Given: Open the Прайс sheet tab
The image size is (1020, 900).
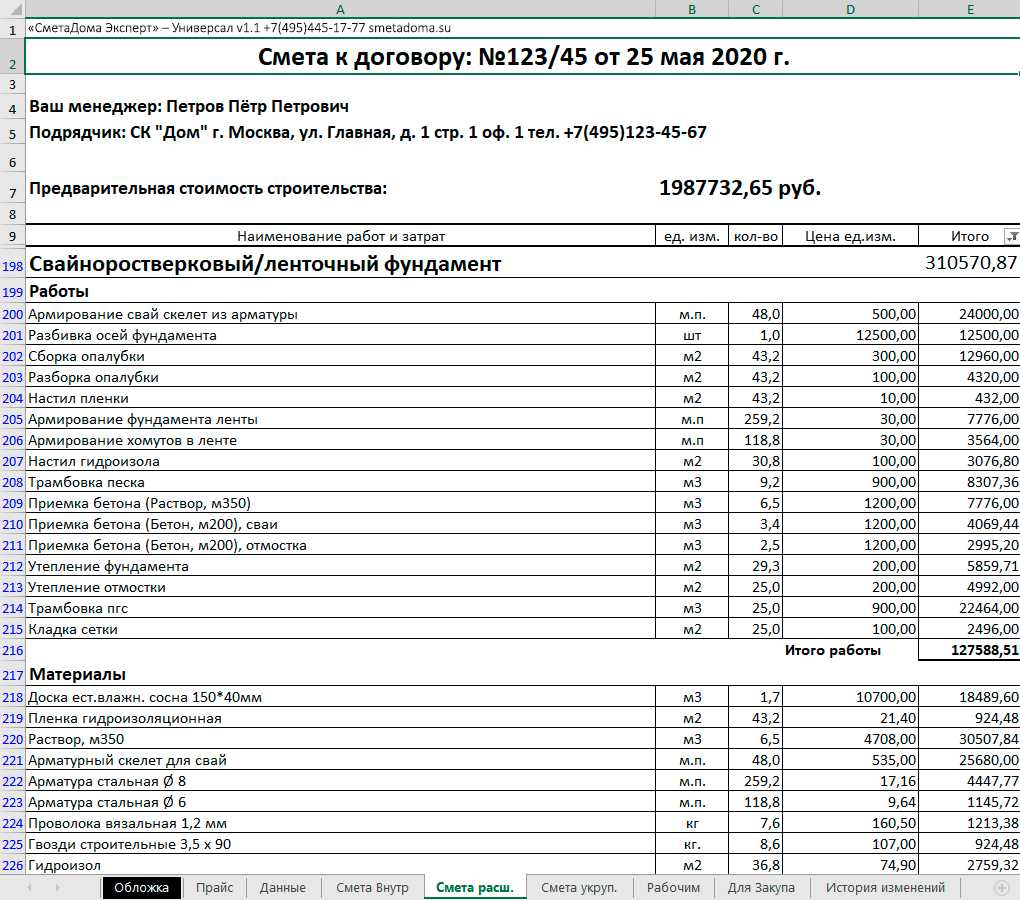Looking at the screenshot, I should 215,887.
